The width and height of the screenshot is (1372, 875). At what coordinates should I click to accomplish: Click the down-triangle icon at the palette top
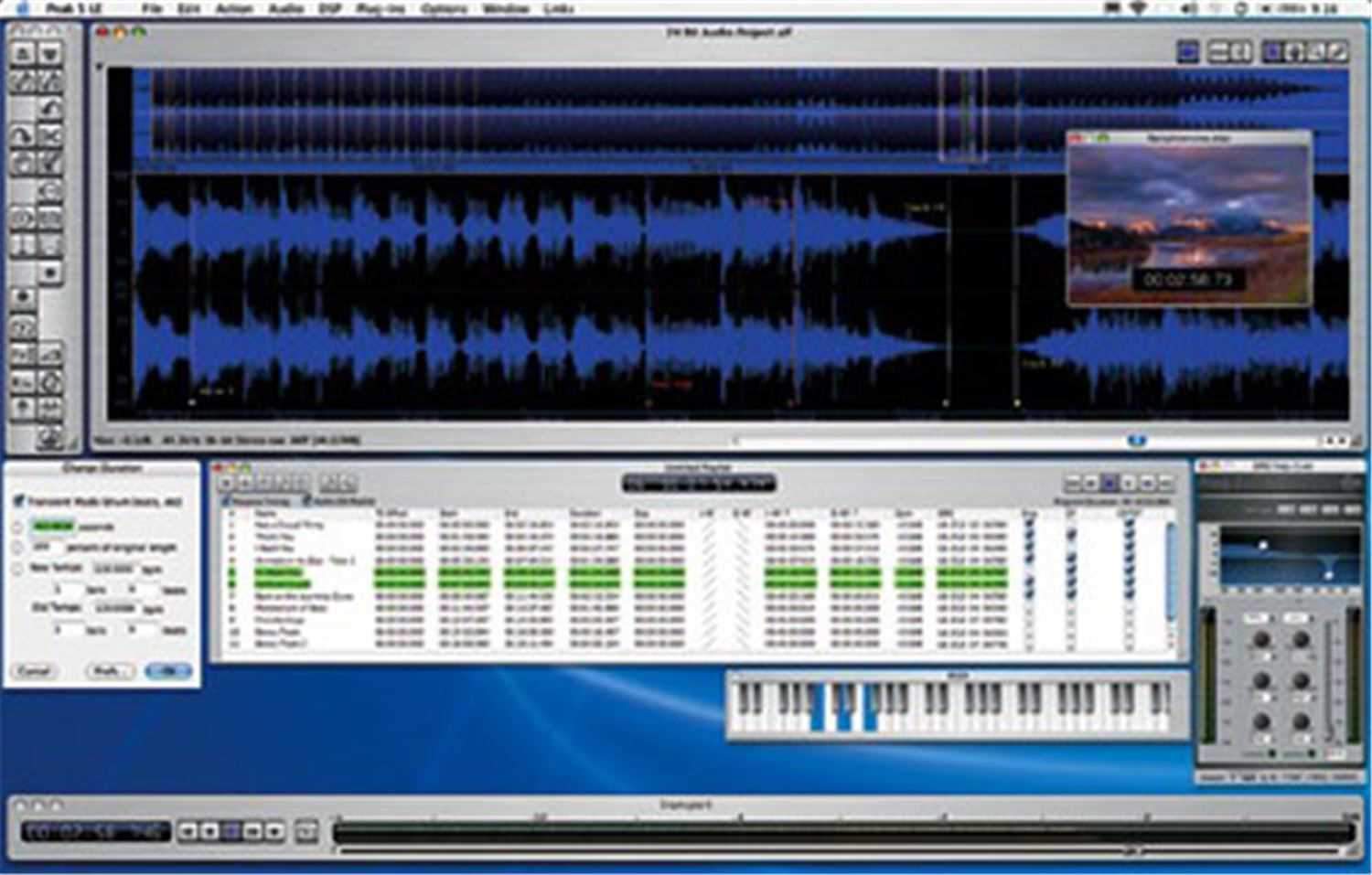tap(50, 53)
